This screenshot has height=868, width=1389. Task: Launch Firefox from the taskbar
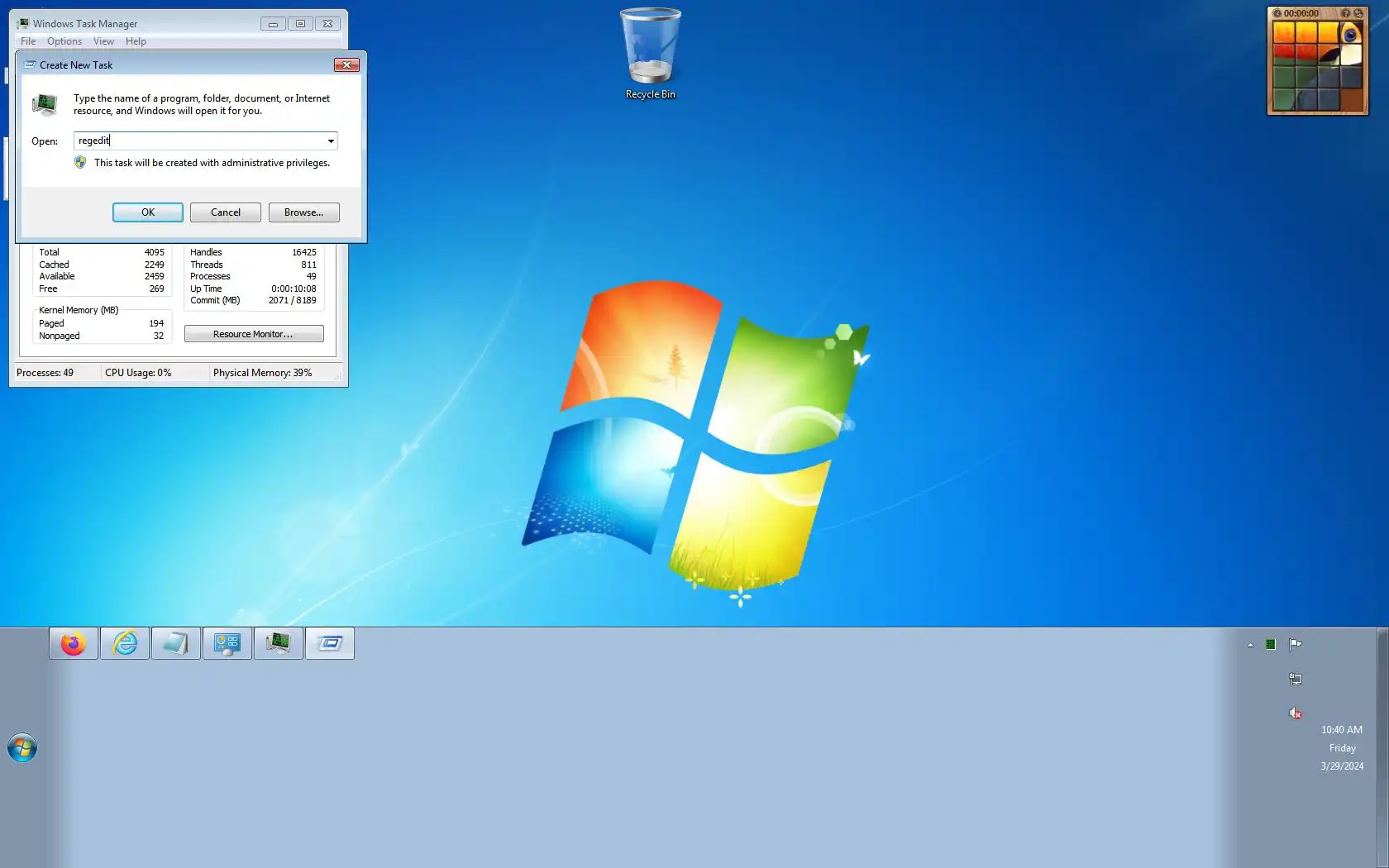[x=74, y=643]
